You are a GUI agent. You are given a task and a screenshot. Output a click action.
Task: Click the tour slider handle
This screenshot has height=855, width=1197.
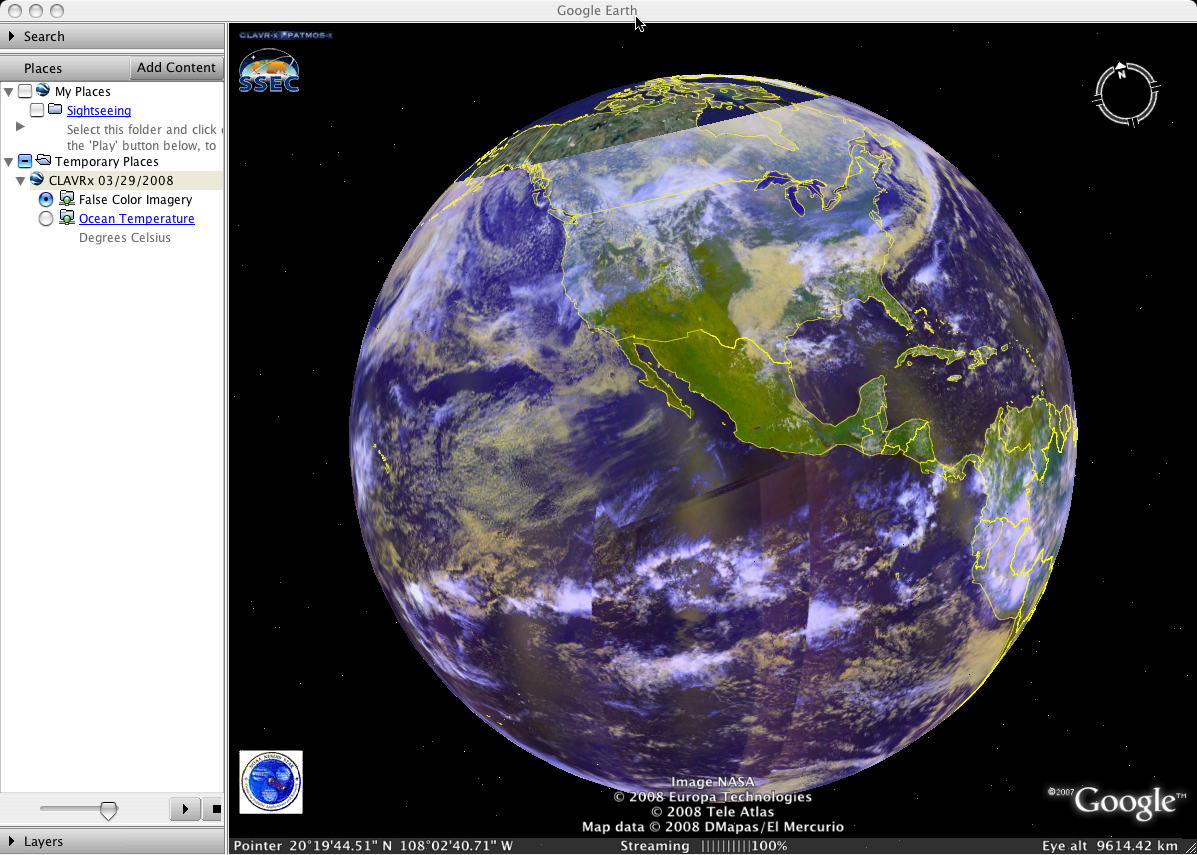coord(109,809)
